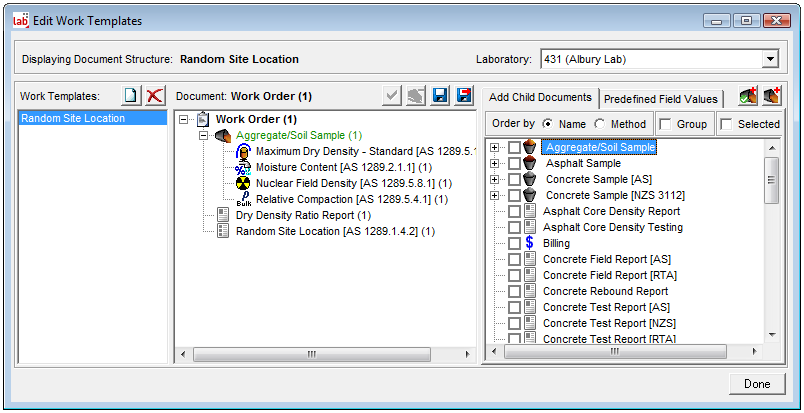Enable the Group checkbox
The image size is (804, 413).
coord(666,124)
